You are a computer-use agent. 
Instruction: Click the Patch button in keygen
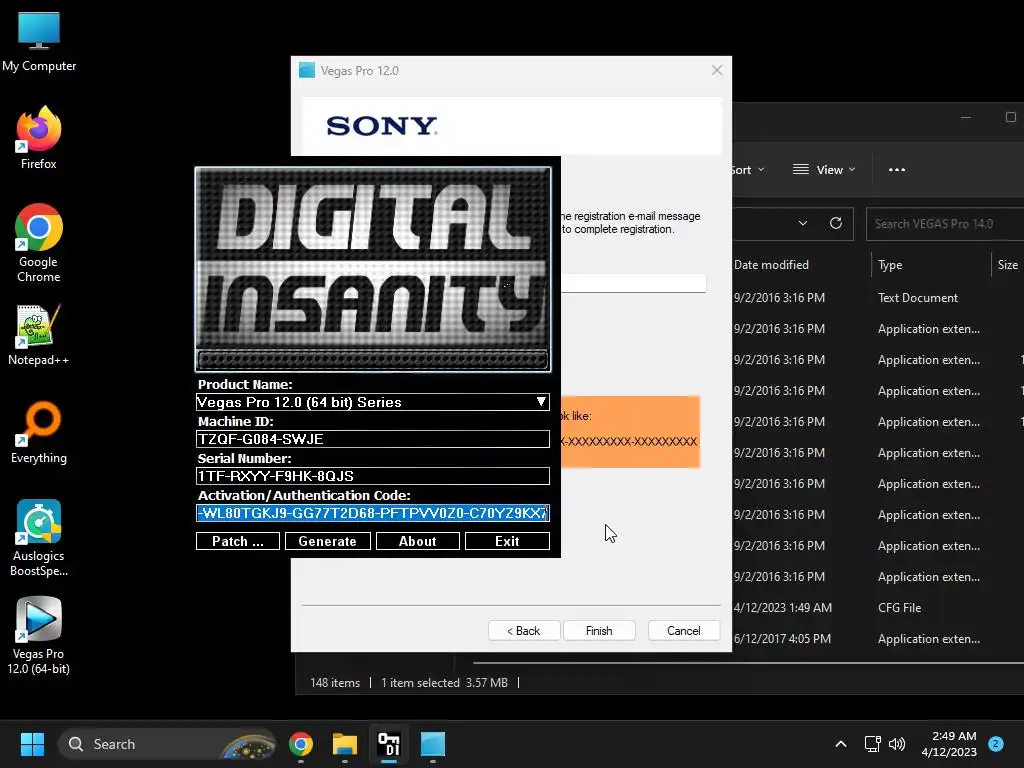(x=238, y=541)
